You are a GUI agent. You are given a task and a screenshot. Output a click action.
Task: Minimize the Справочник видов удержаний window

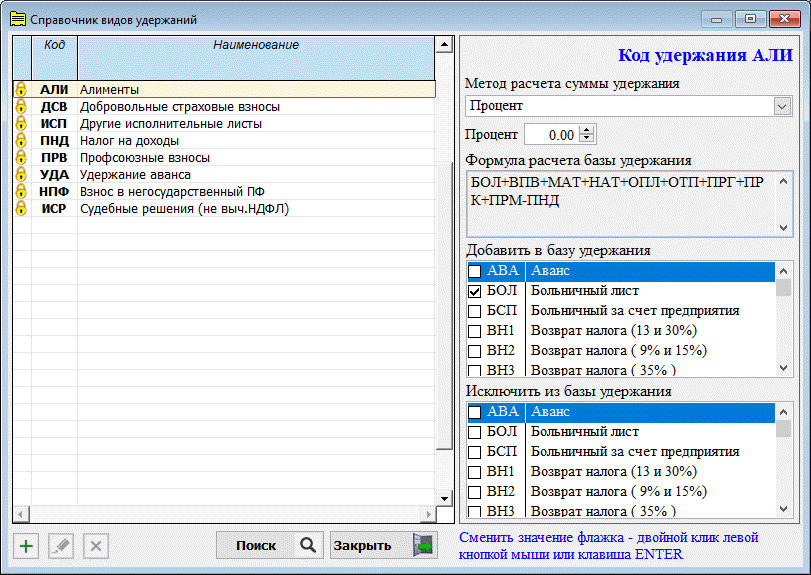click(x=716, y=19)
